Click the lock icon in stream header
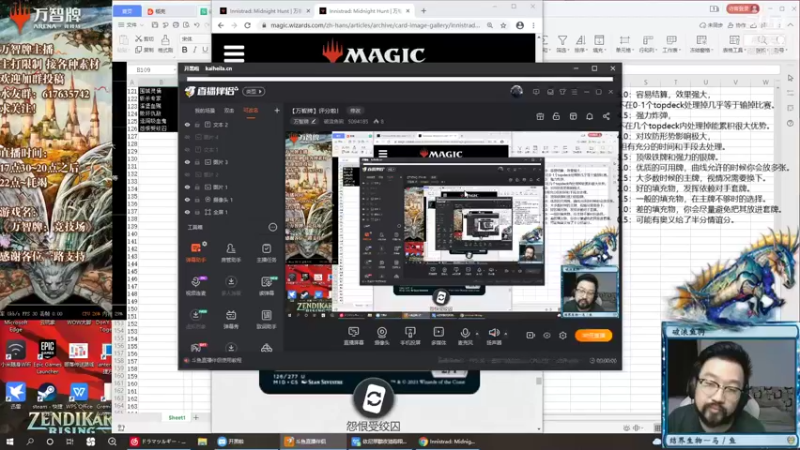800x450 pixels. [x=556, y=116]
